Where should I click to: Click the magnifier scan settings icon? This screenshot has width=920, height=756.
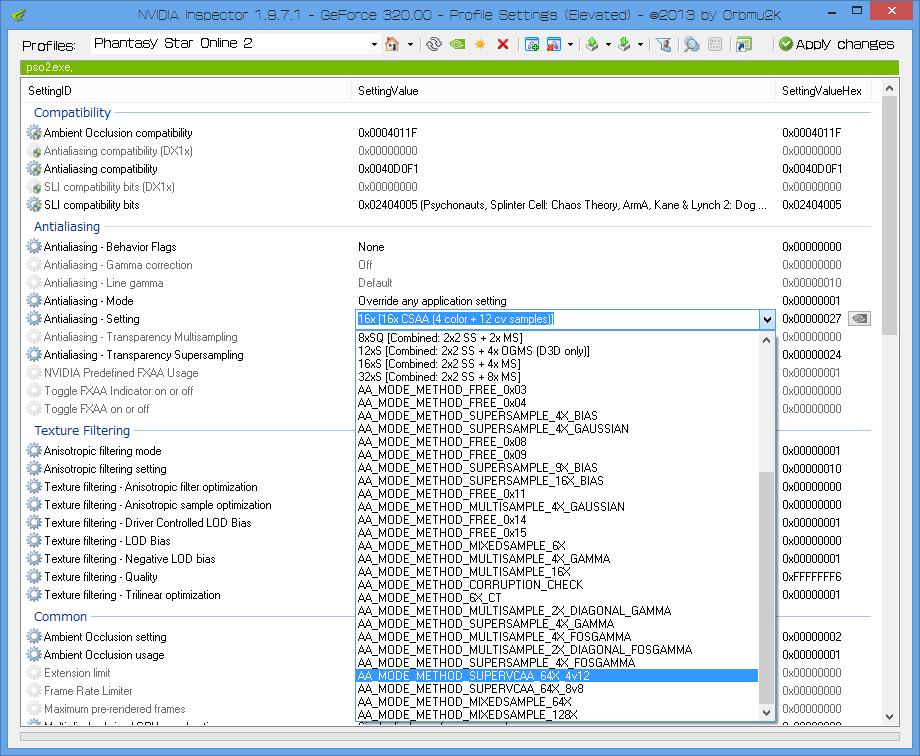(x=692, y=44)
